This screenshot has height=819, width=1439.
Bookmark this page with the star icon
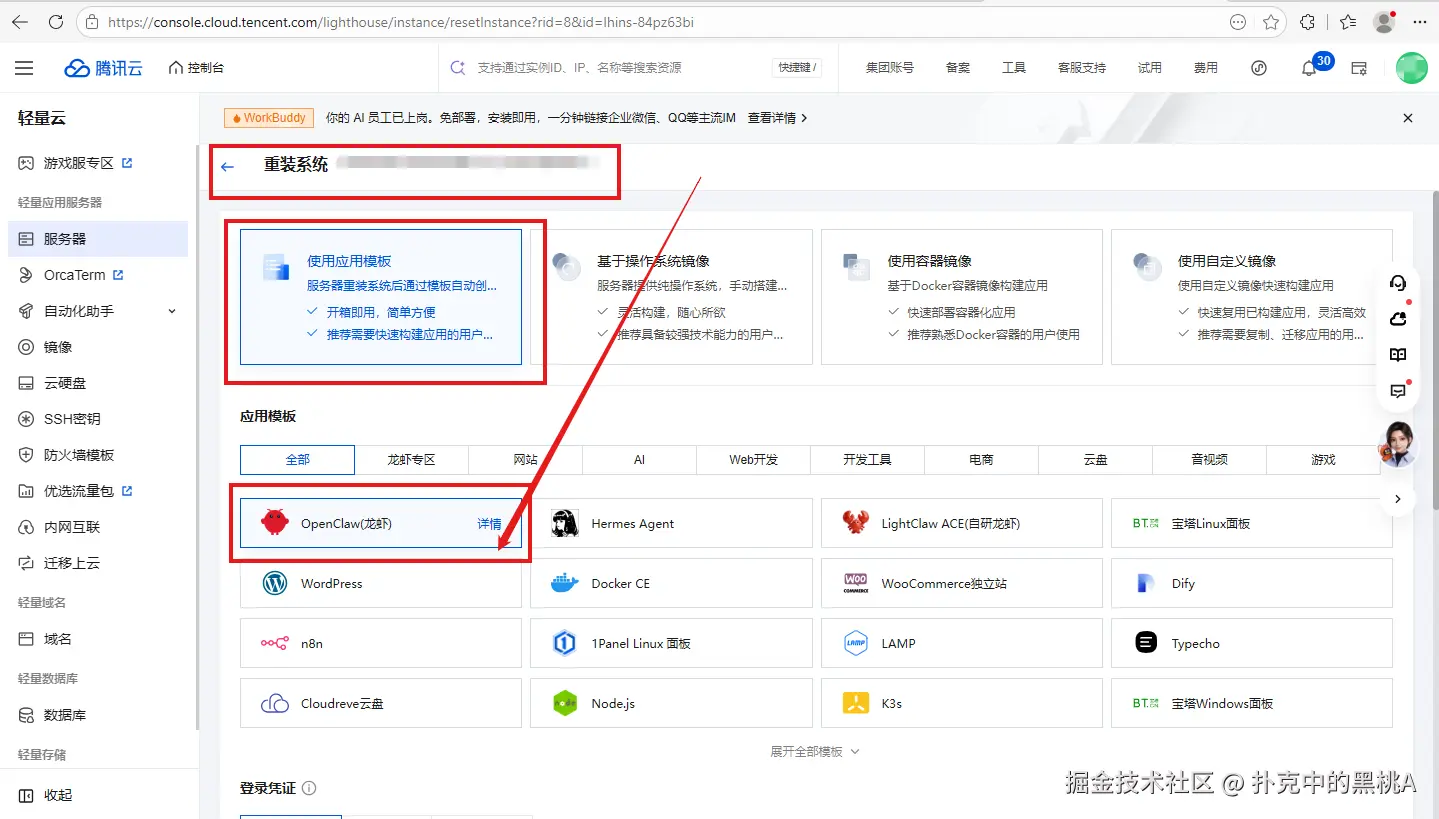pyautogui.click(x=1271, y=21)
